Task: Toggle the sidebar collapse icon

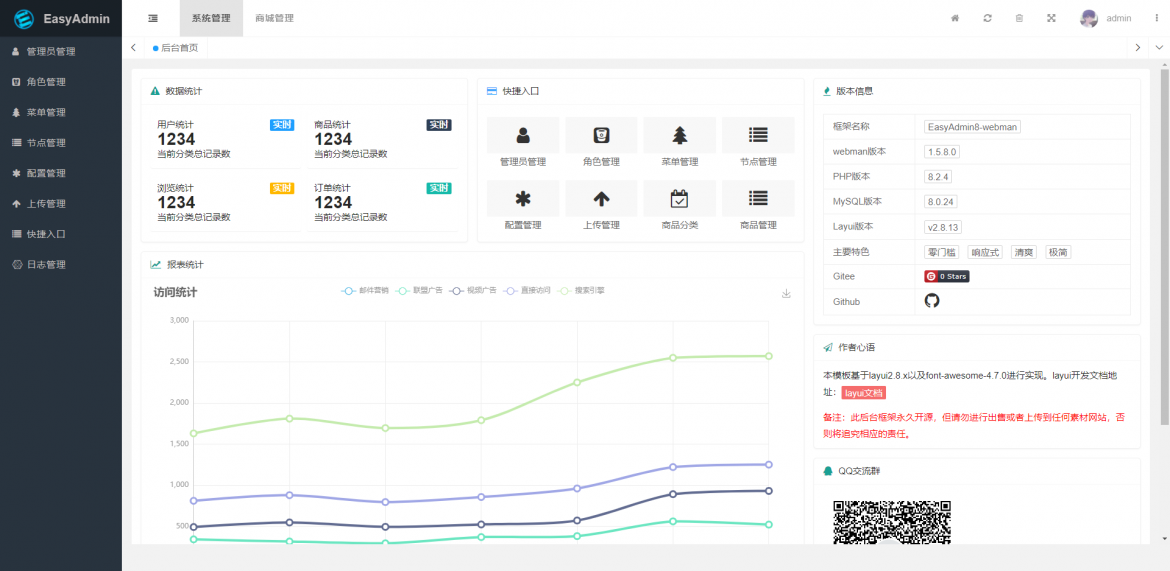Action: [x=153, y=18]
